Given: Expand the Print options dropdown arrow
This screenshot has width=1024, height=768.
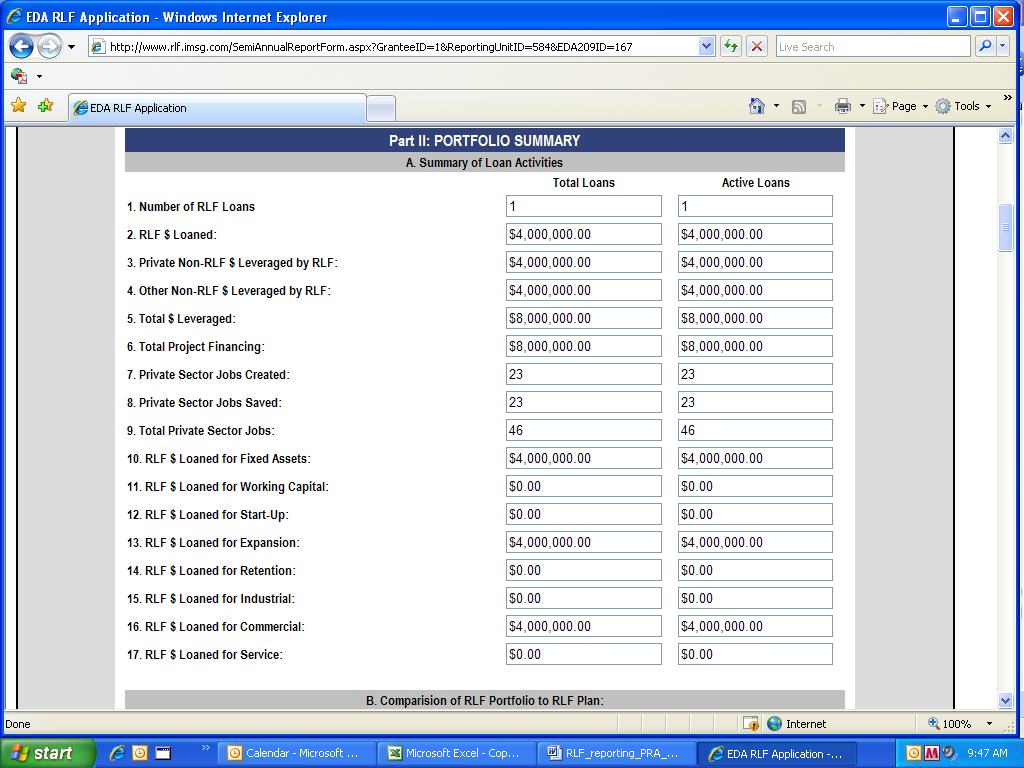Looking at the screenshot, I should tap(862, 106).
